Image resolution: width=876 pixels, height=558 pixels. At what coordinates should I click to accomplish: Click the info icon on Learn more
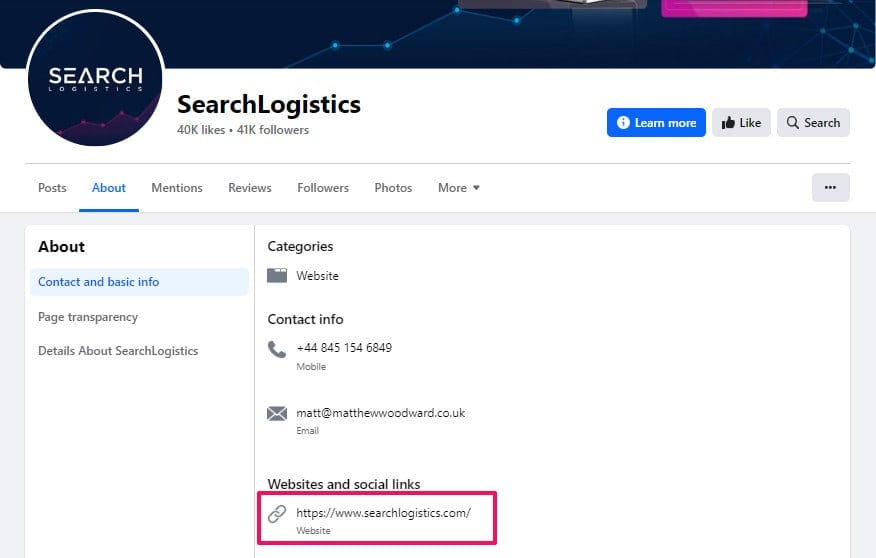pyautogui.click(x=623, y=122)
